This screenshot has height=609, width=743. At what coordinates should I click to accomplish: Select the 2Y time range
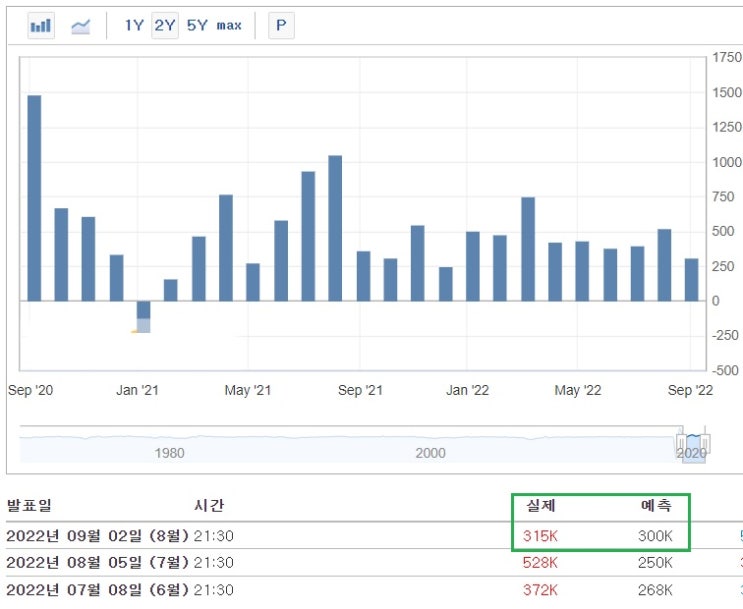pyautogui.click(x=165, y=25)
